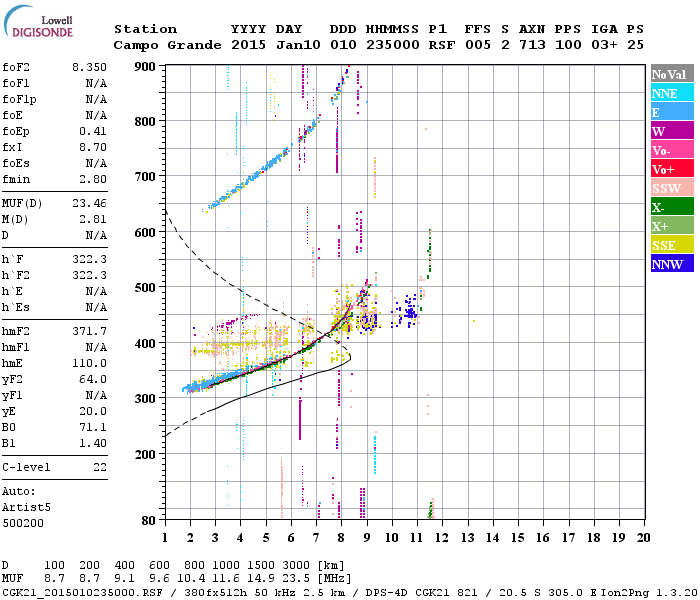This screenshot has width=700, height=600.
Task: Click the hmF2 value 371.7
Action: [89, 331]
